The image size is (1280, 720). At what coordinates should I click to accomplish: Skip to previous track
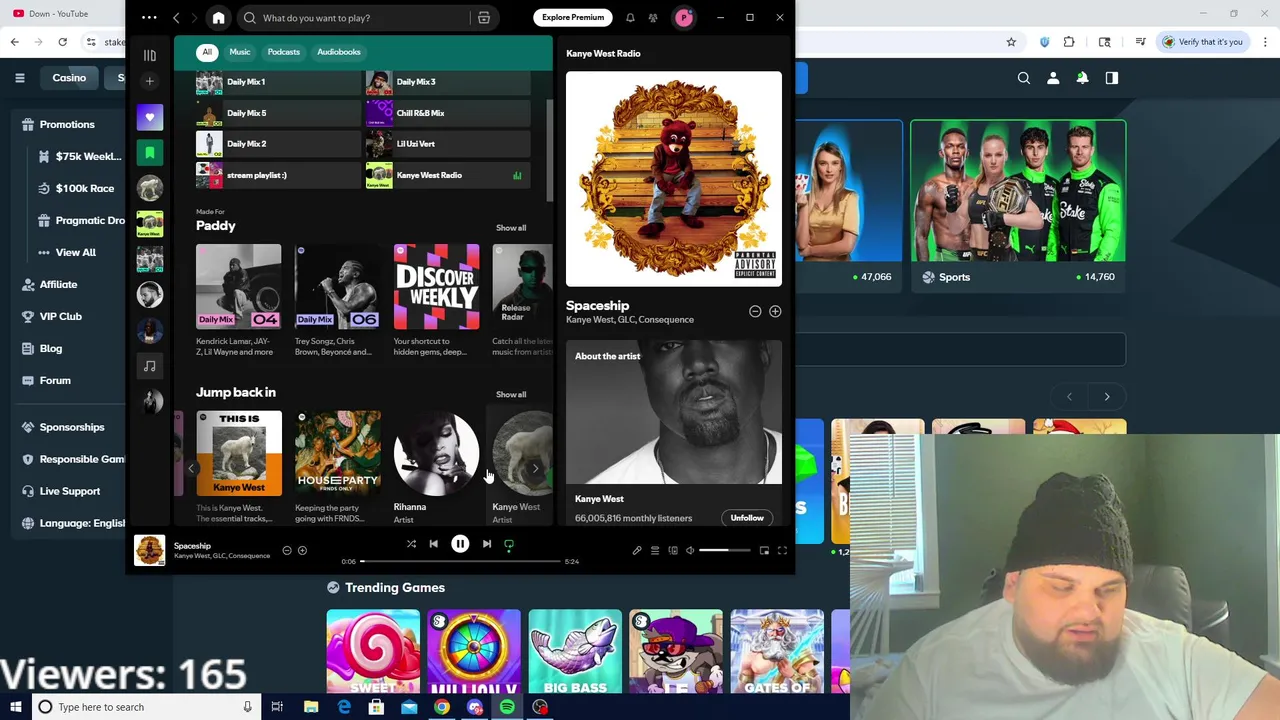coord(434,544)
